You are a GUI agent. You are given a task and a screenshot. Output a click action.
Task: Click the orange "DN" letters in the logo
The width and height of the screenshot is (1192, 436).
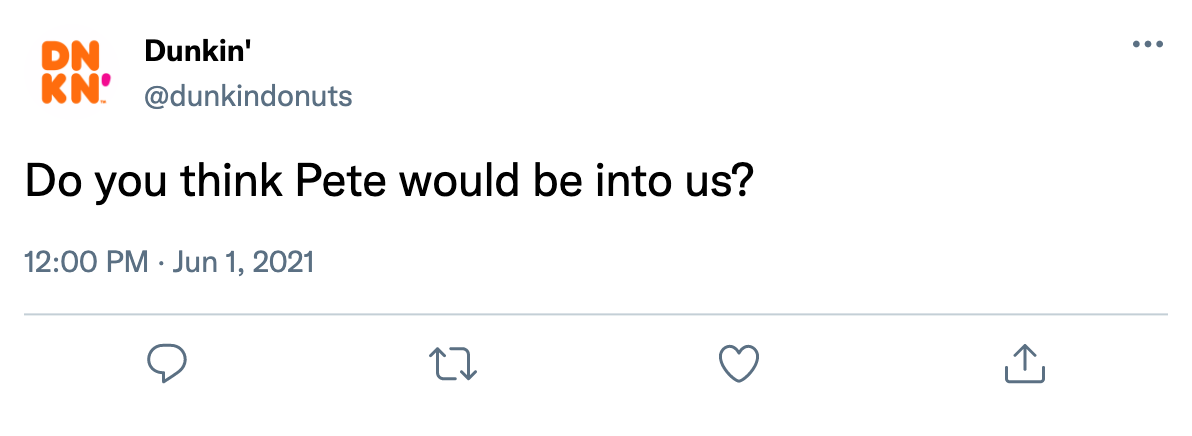65,55
